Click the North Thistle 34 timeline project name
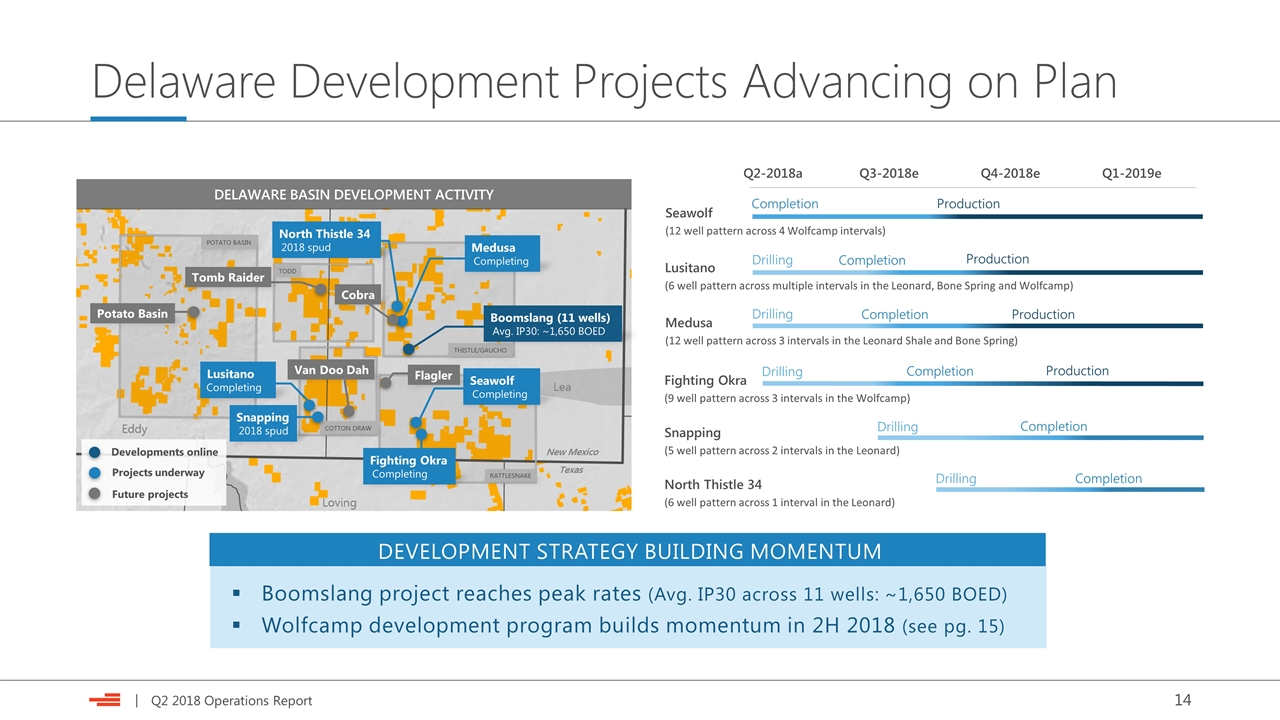 coord(713,485)
